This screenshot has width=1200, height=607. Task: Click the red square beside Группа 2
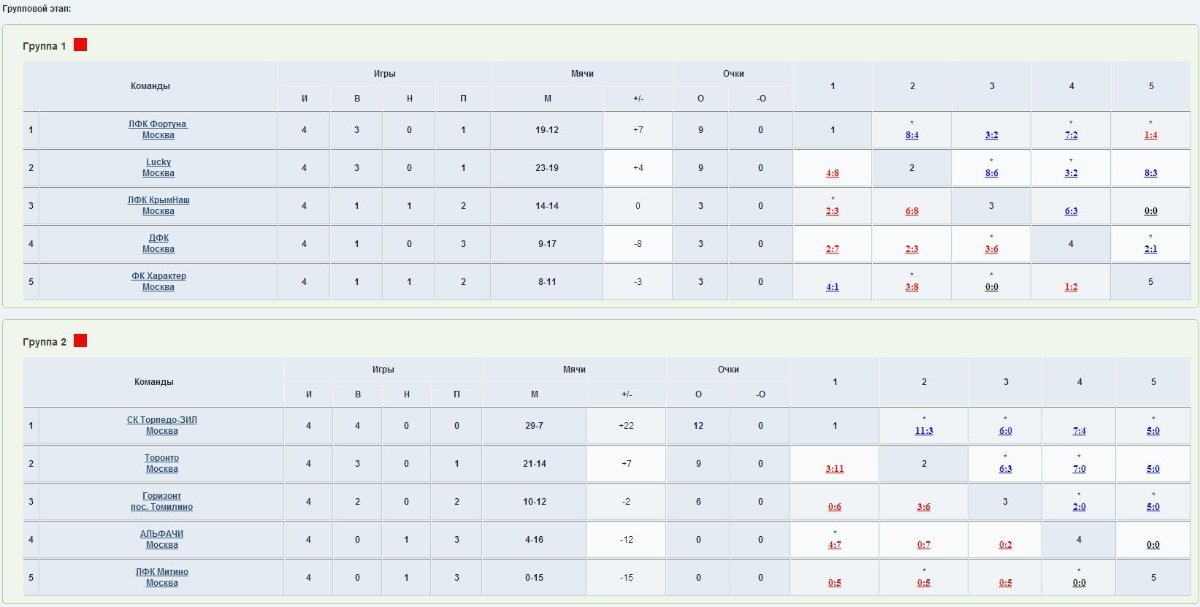pos(80,341)
